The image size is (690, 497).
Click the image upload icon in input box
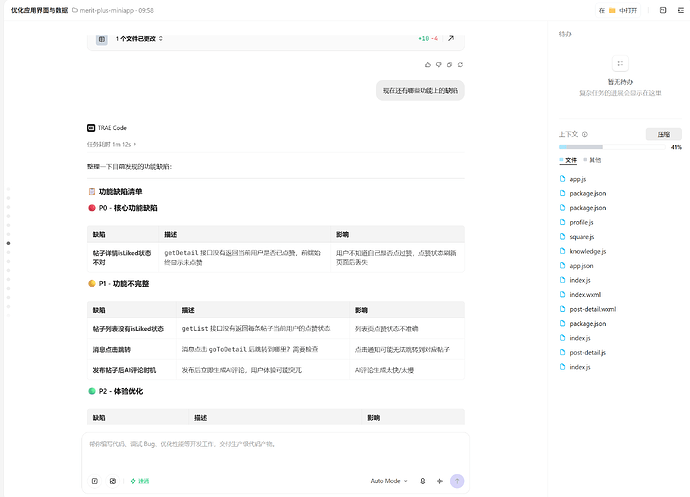[x=113, y=481]
